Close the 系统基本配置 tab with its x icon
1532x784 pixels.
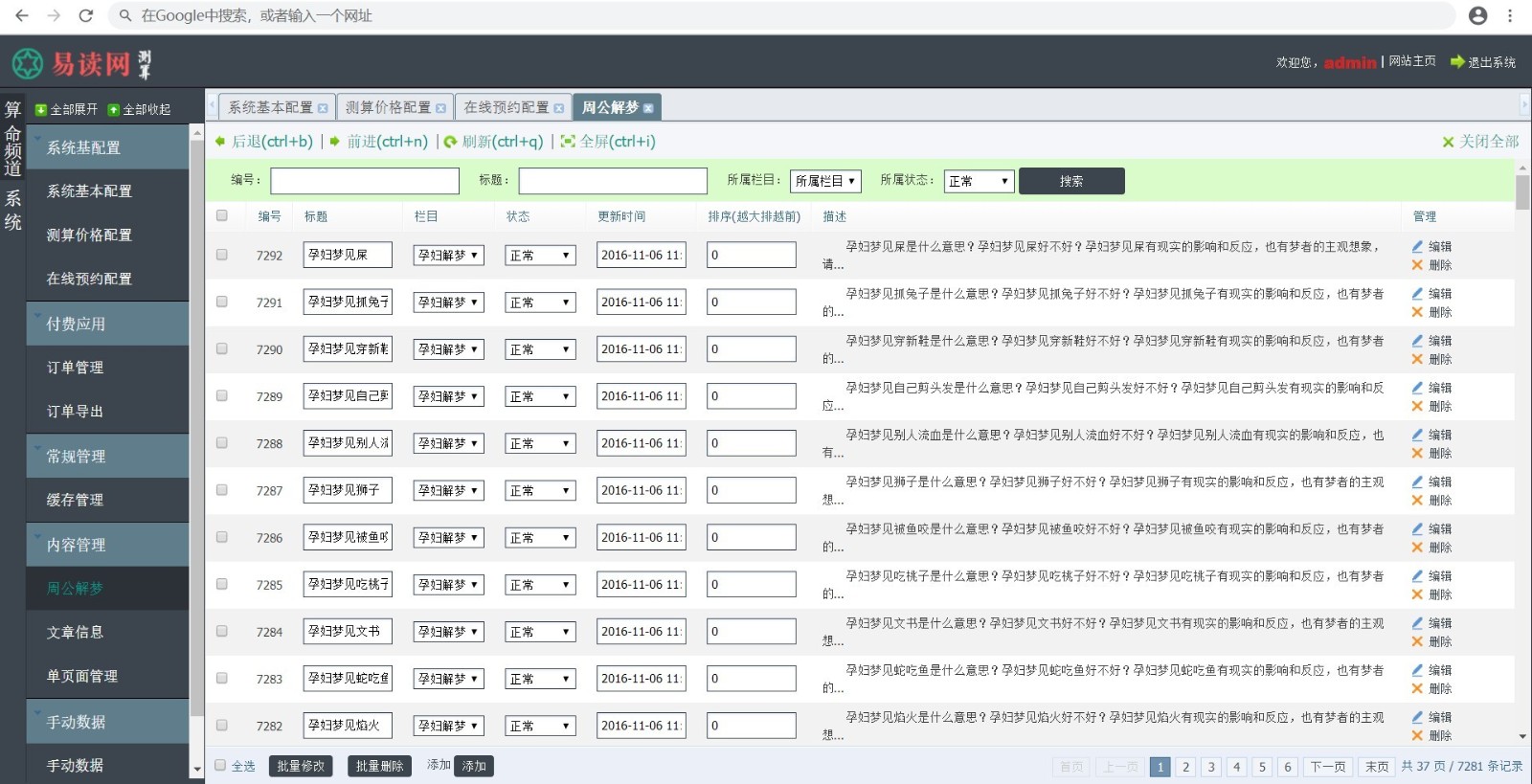coord(323,108)
